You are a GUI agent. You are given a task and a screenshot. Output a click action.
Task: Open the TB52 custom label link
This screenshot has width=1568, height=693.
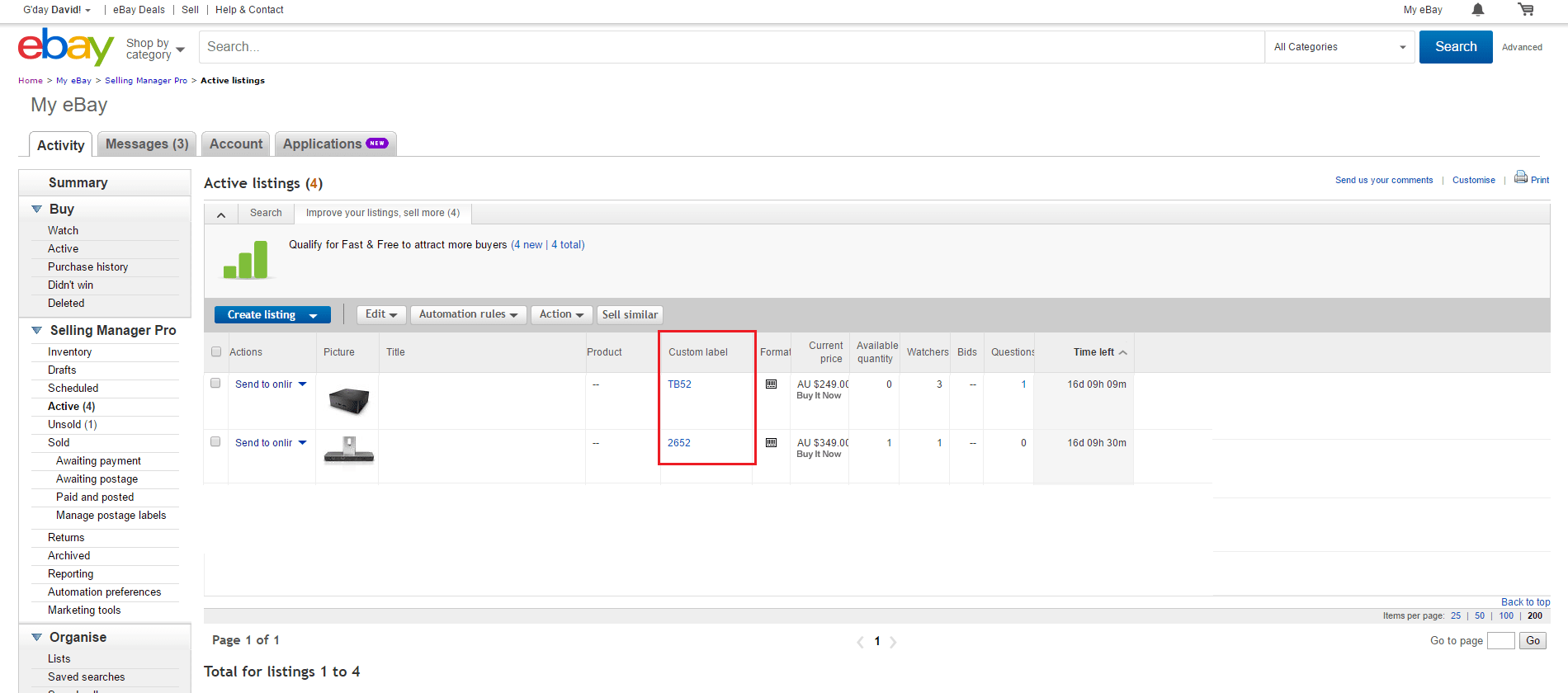[679, 384]
